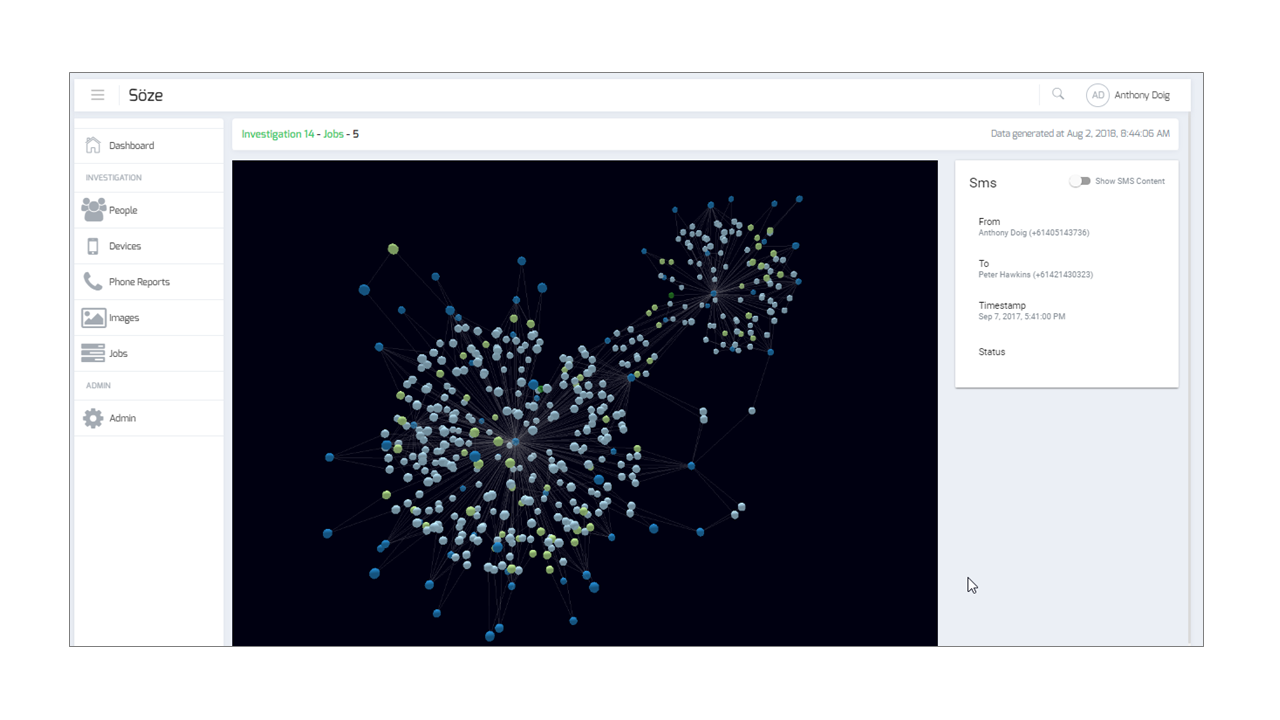Select the To label in Sms panel
The image size is (1280, 720).
coord(983,264)
